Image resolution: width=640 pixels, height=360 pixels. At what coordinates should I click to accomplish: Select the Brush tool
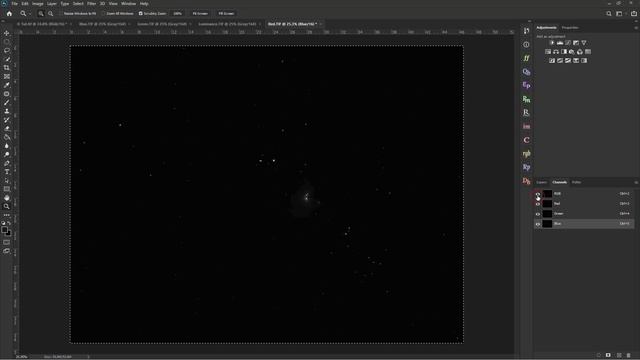coord(7,102)
